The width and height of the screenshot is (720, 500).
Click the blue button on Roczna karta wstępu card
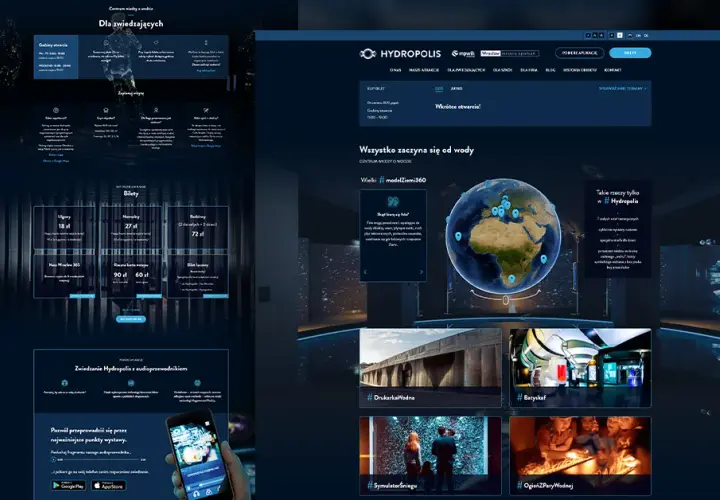(x=149, y=296)
